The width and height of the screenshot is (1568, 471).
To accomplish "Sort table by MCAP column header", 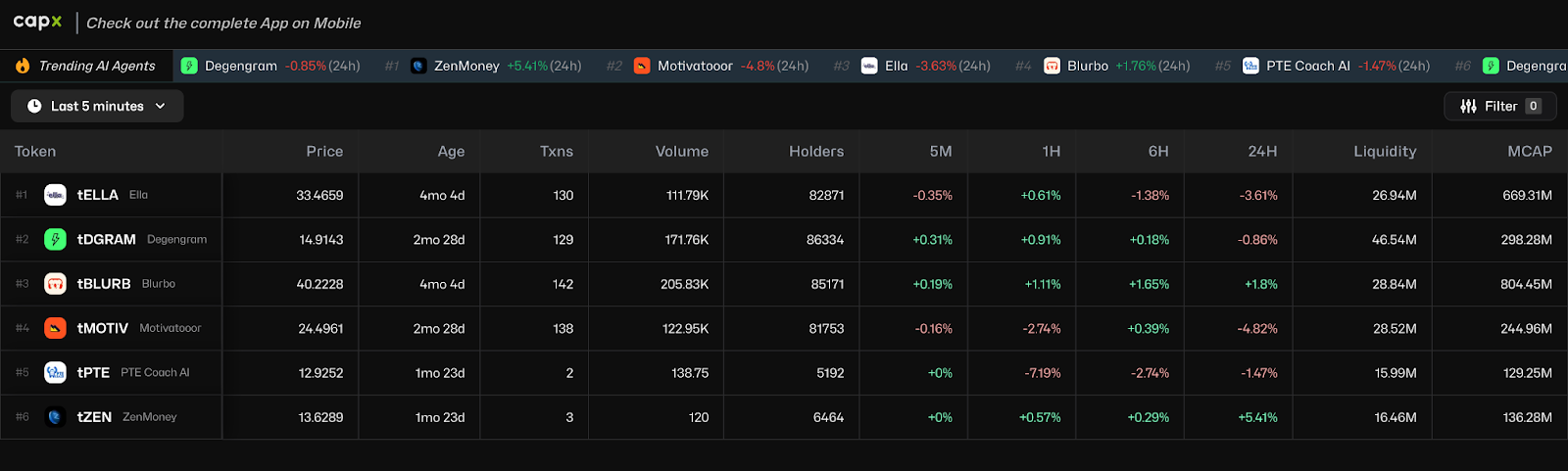I will [x=1530, y=151].
